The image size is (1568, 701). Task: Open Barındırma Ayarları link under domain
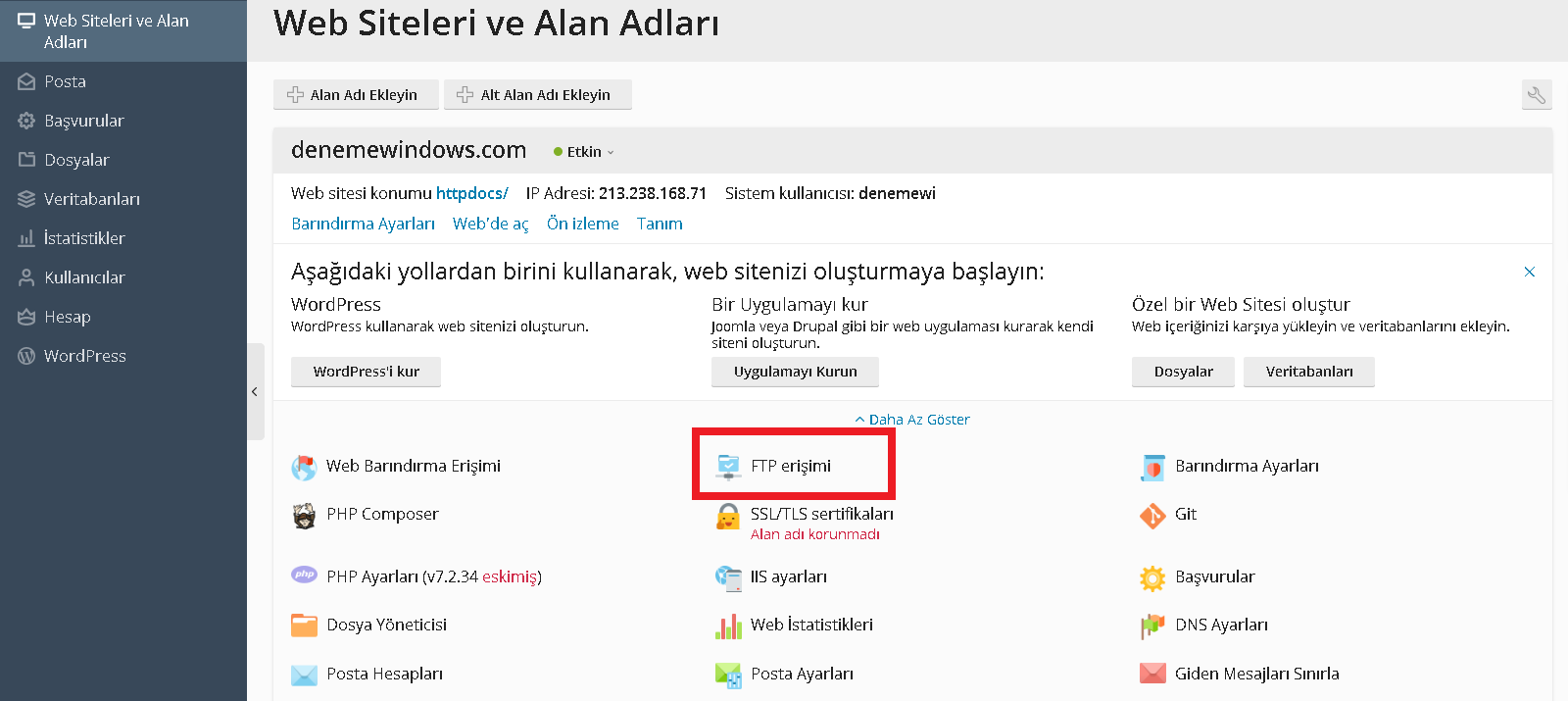(363, 224)
